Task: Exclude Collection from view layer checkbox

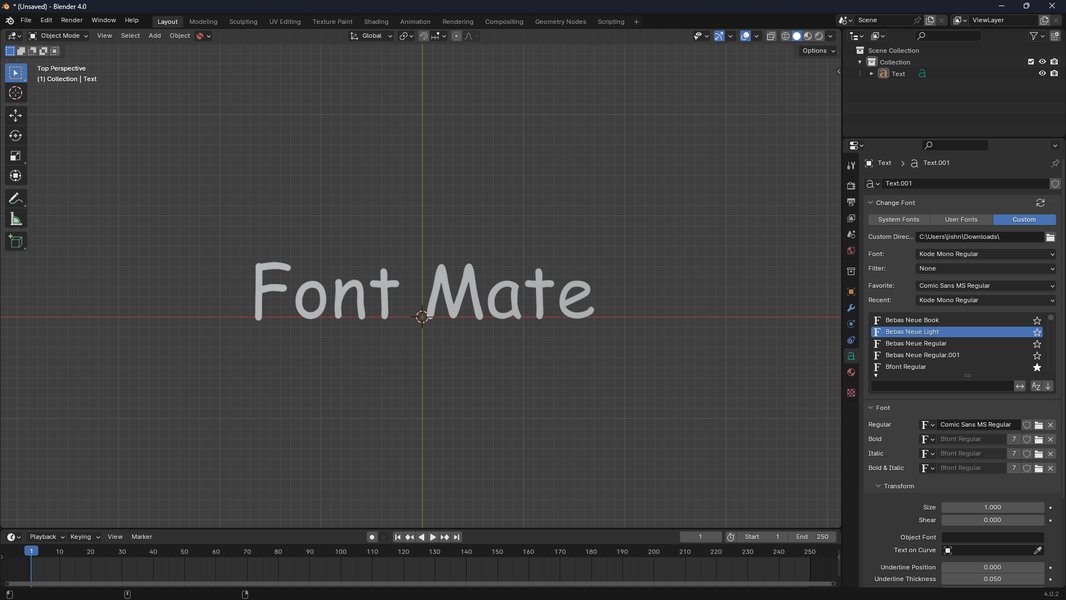Action: 1031,62
